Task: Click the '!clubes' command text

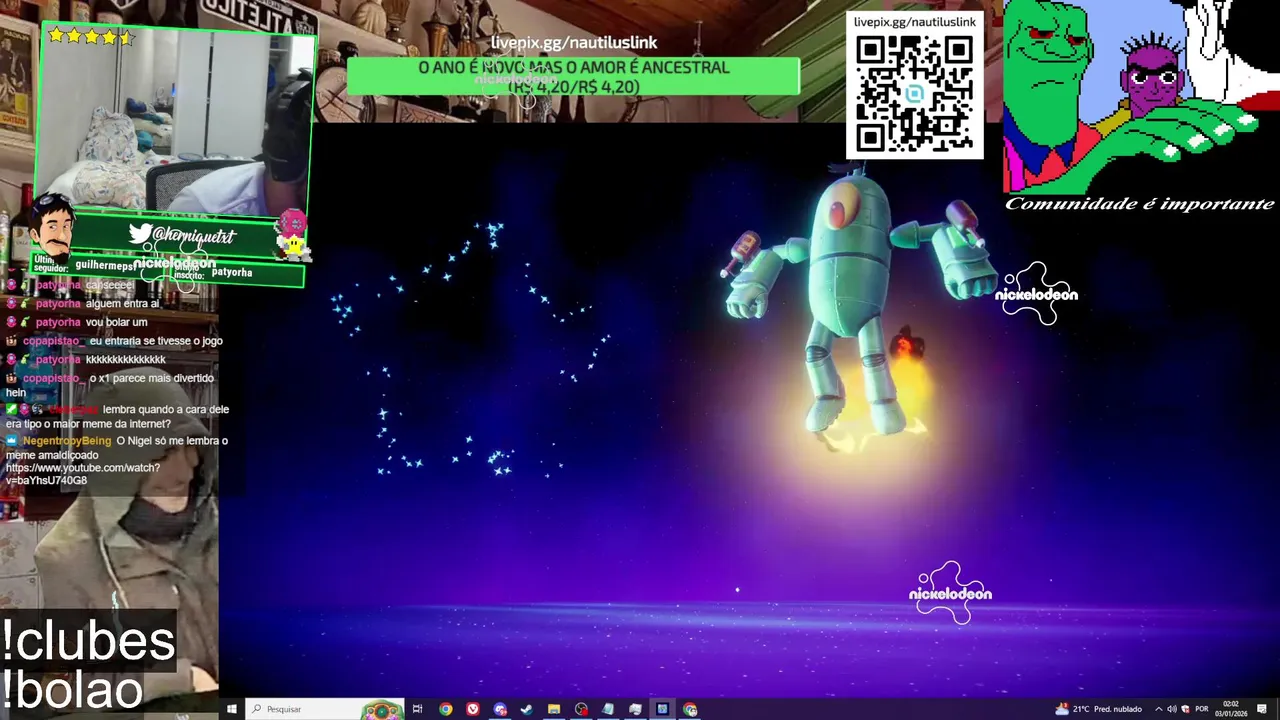Action: click(x=88, y=641)
